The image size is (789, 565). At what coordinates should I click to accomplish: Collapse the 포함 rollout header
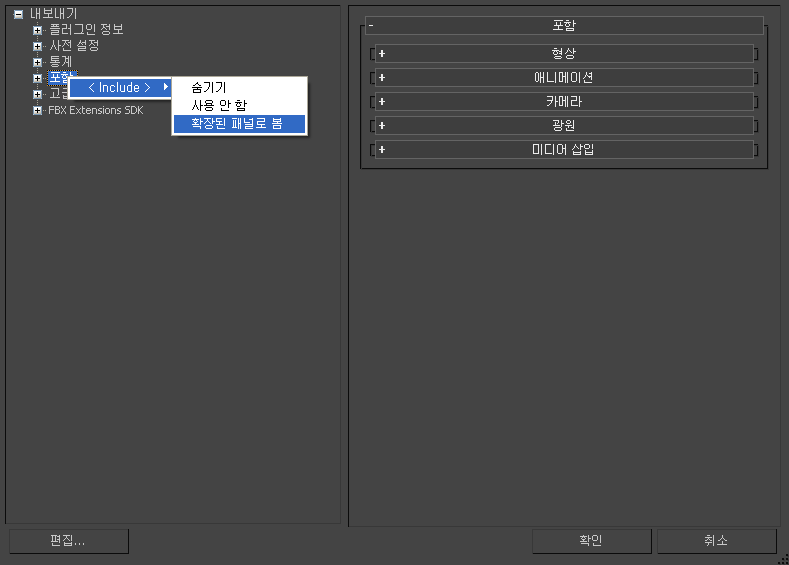pyautogui.click(x=564, y=25)
